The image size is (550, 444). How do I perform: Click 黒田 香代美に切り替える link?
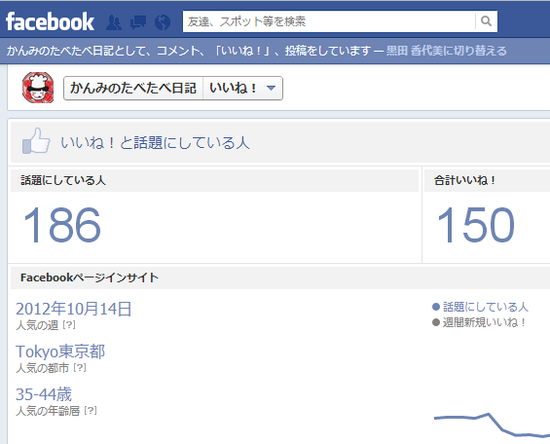pyautogui.click(x=446, y=51)
